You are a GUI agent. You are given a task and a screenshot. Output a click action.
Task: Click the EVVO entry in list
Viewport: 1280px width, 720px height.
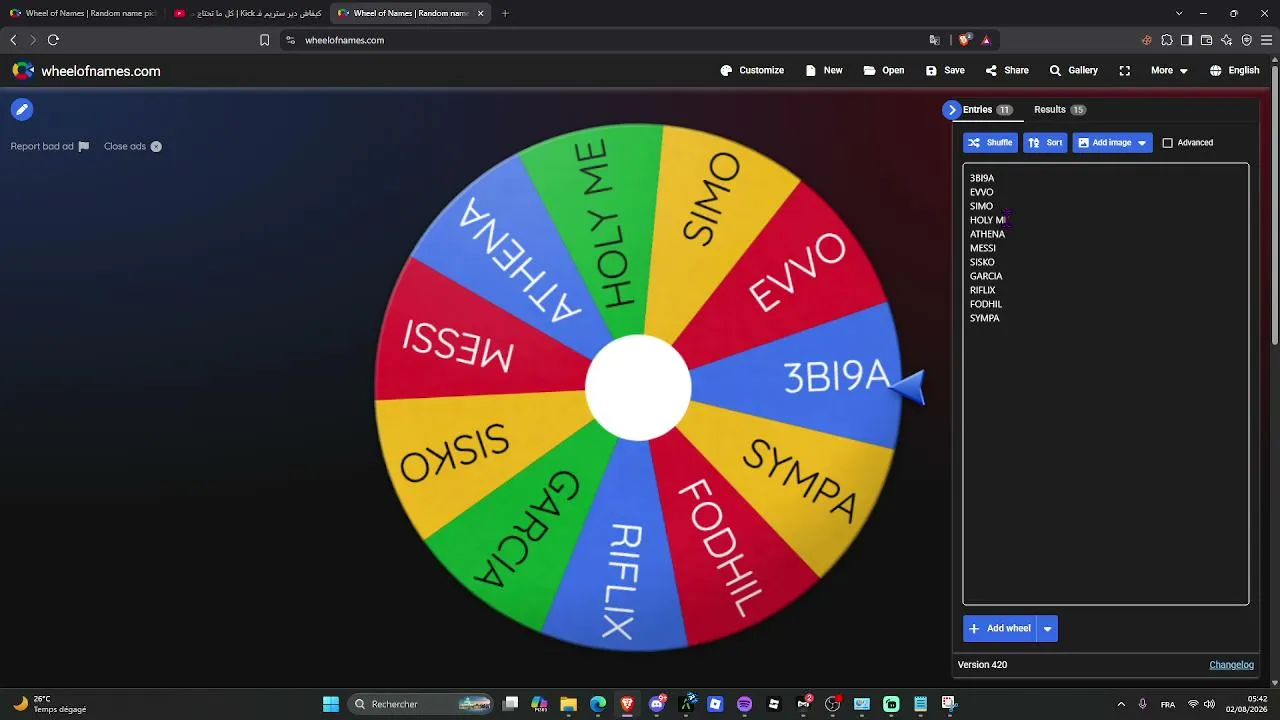982,192
